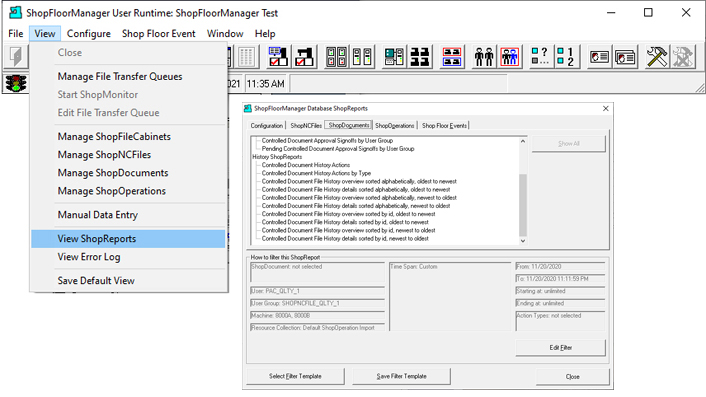Click the grayed-out tools icon
The width and height of the screenshot is (706, 397).
(x=683, y=57)
